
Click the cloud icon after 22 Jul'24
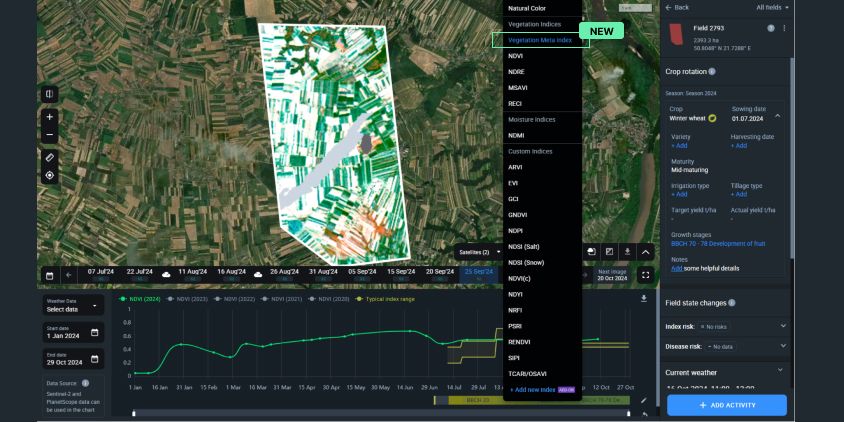(x=166, y=275)
